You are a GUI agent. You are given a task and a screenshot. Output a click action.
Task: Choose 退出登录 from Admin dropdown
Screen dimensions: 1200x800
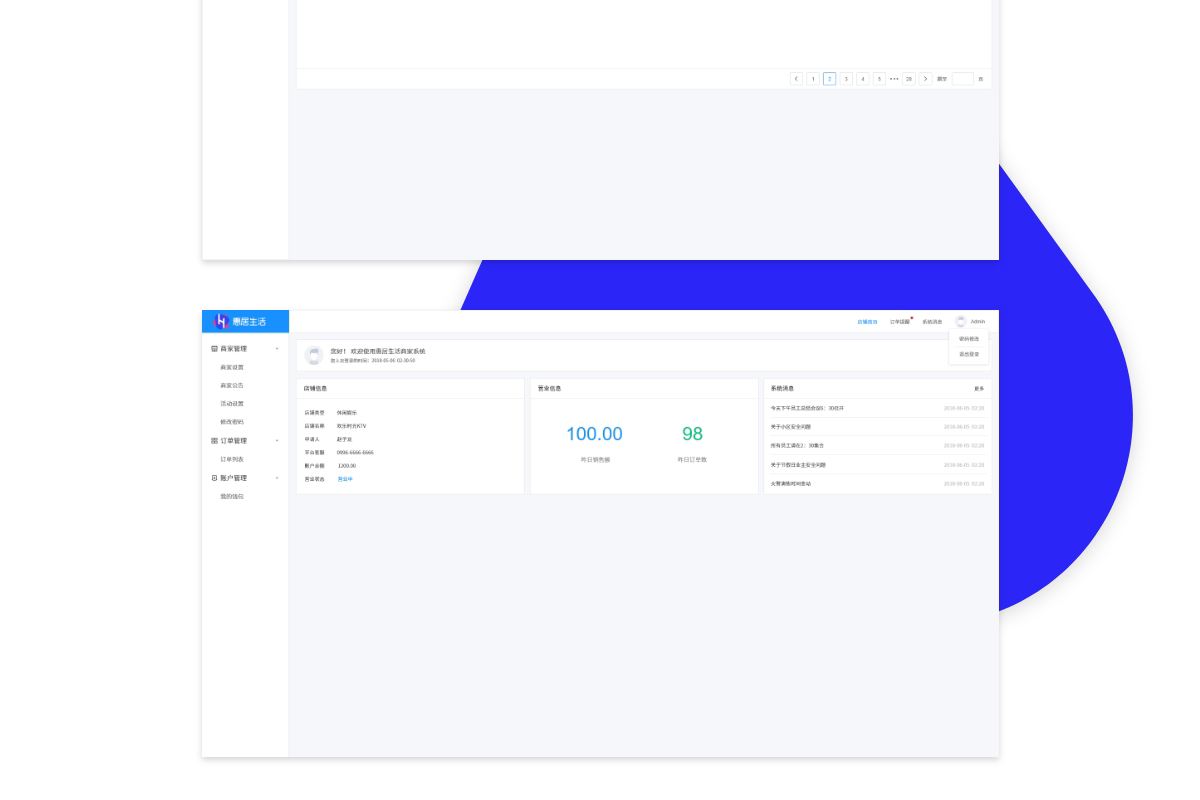tap(969, 354)
